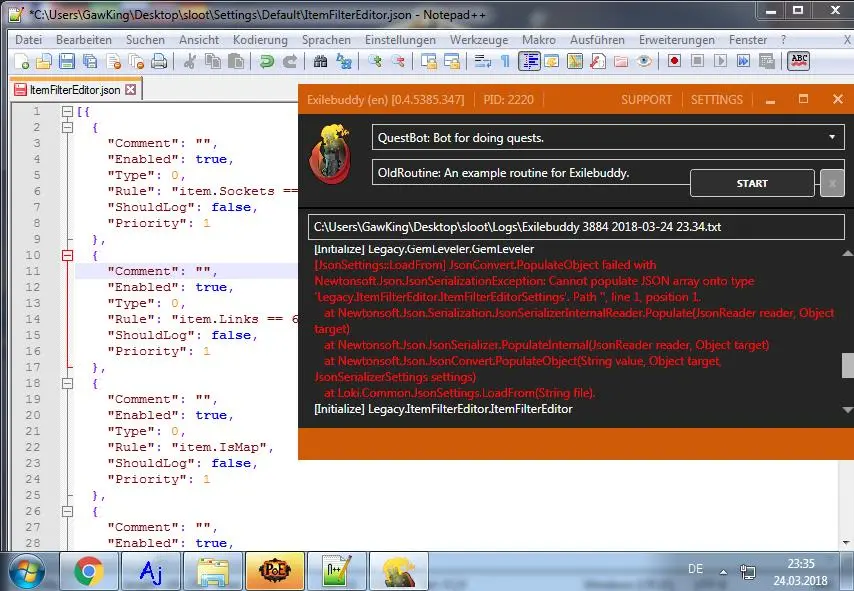854x591 pixels.
Task: Collapse the code fold at line 10
Action: [67, 255]
